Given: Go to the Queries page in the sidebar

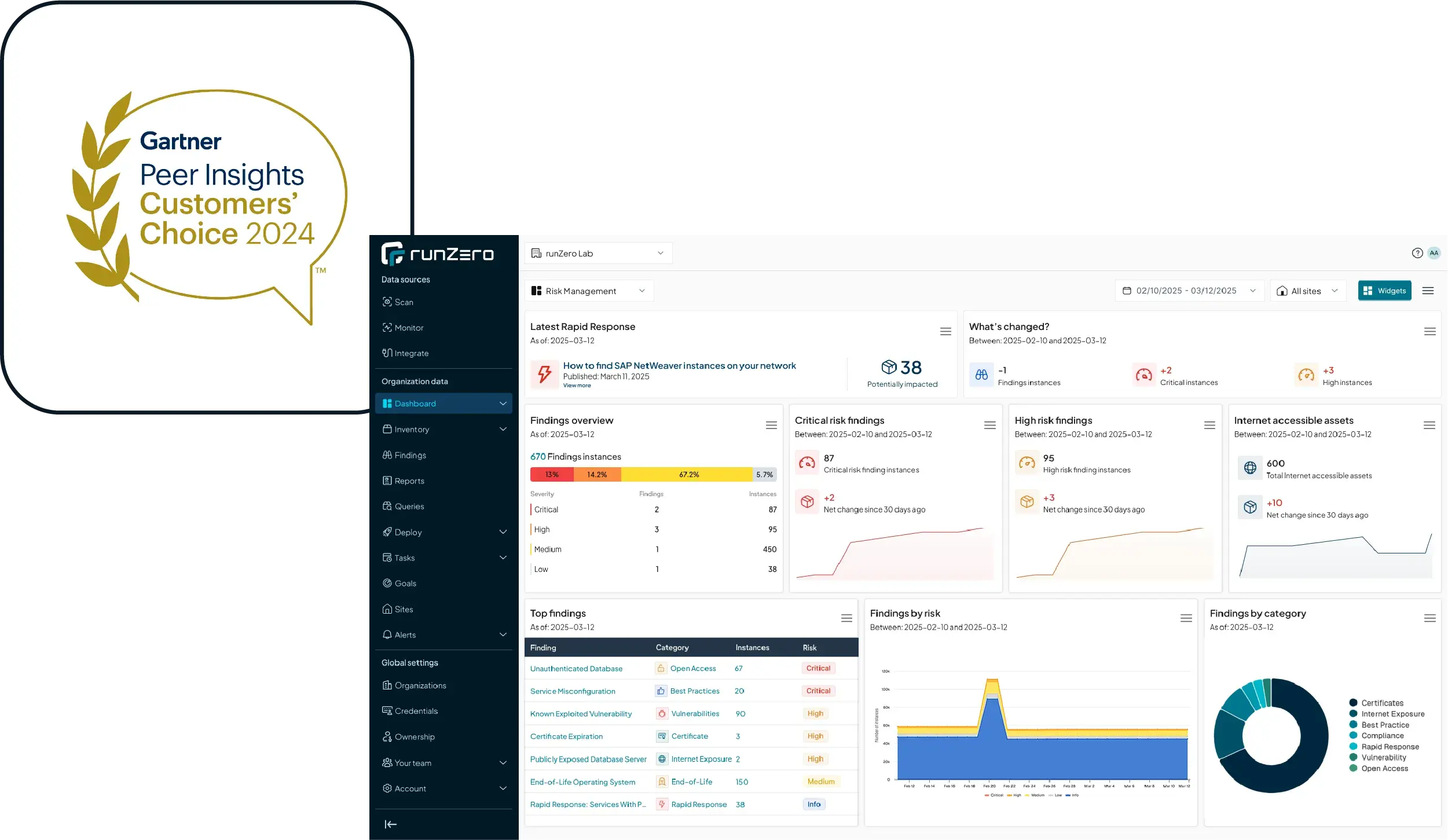Looking at the screenshot, I should (x=409, y=506).
